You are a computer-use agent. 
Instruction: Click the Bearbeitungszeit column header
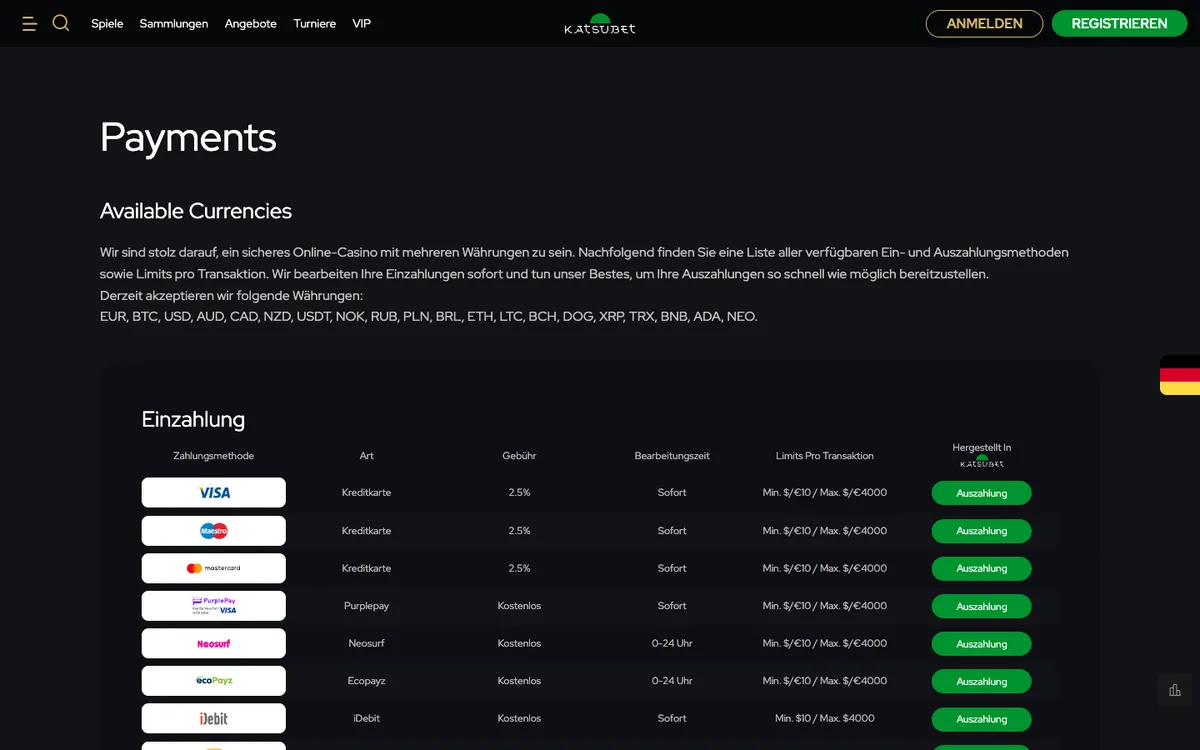pos(672,456)
